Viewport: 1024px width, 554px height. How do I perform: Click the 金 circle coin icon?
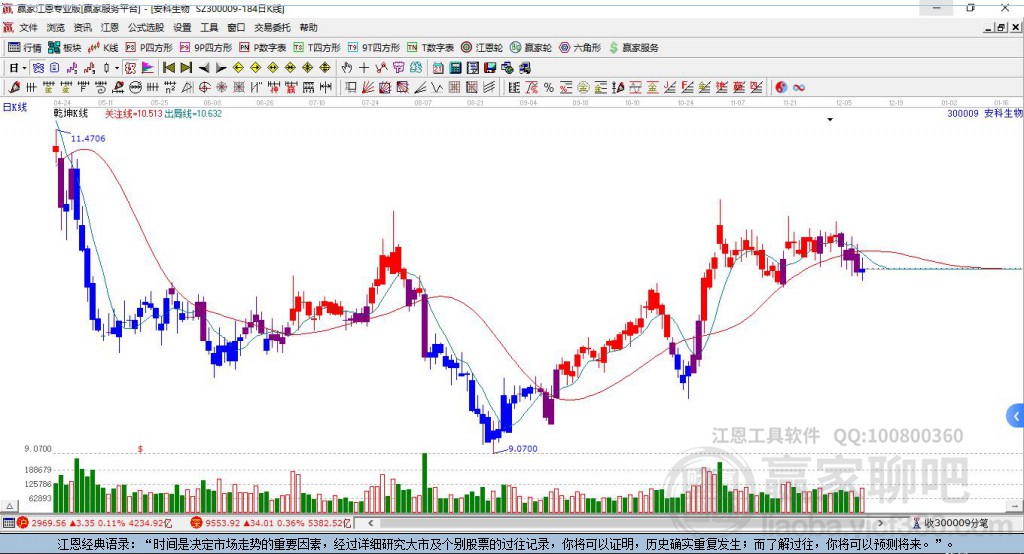click(x=583, y=88)
